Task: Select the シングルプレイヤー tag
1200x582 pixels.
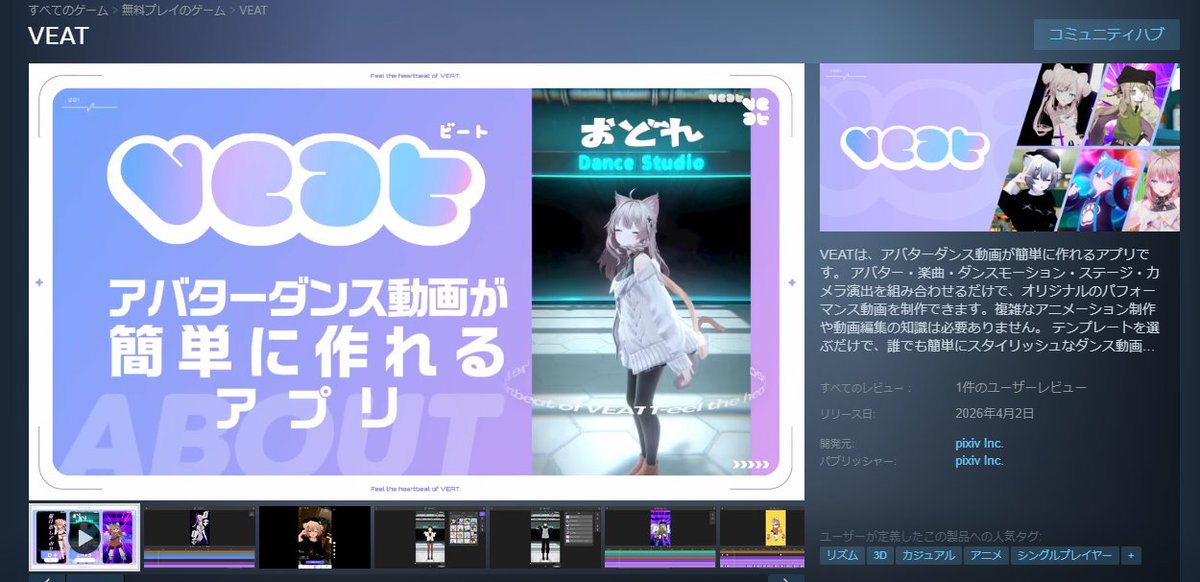Action: pos(1065,555)
